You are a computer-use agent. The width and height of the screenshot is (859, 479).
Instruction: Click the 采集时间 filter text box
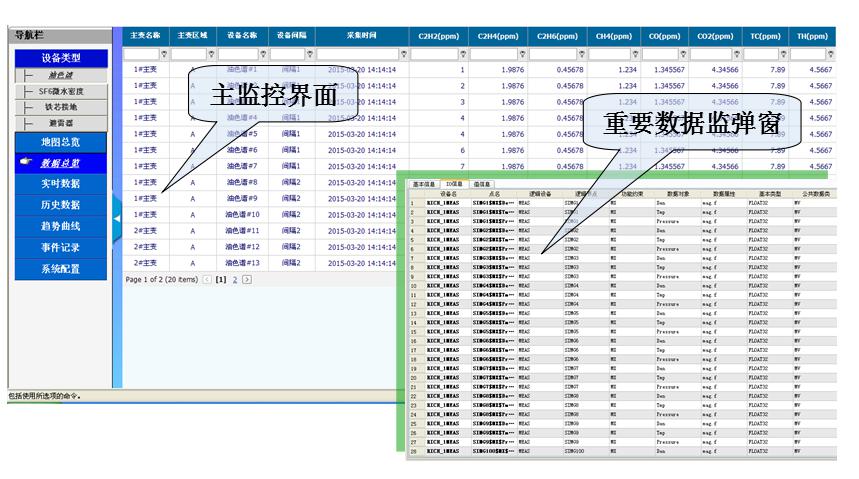click(358, 54)
